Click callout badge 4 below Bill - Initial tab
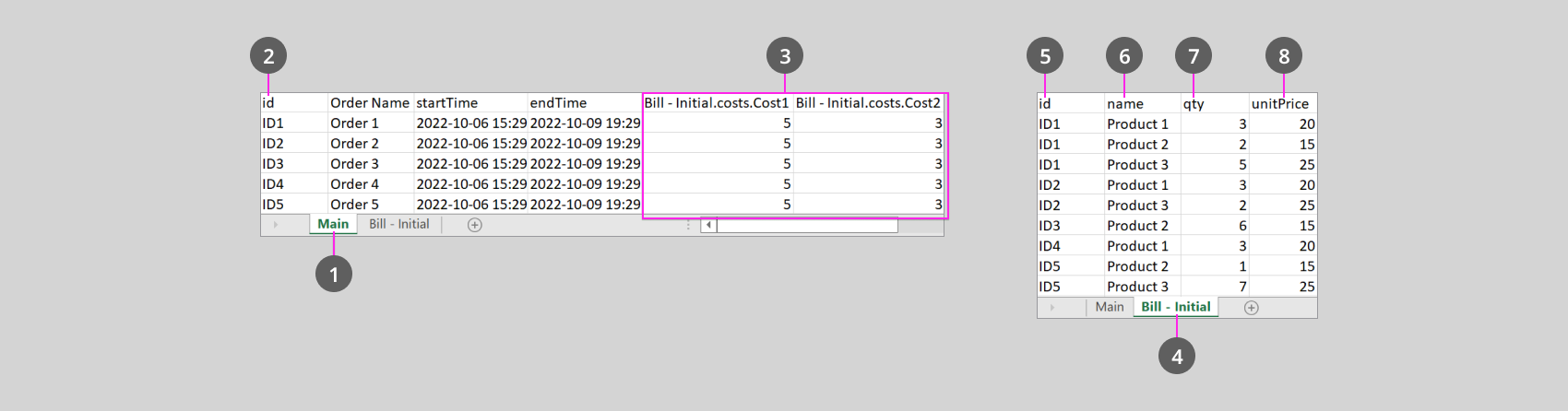The height and width of the screenshot is (411, 1568). 1177,356
